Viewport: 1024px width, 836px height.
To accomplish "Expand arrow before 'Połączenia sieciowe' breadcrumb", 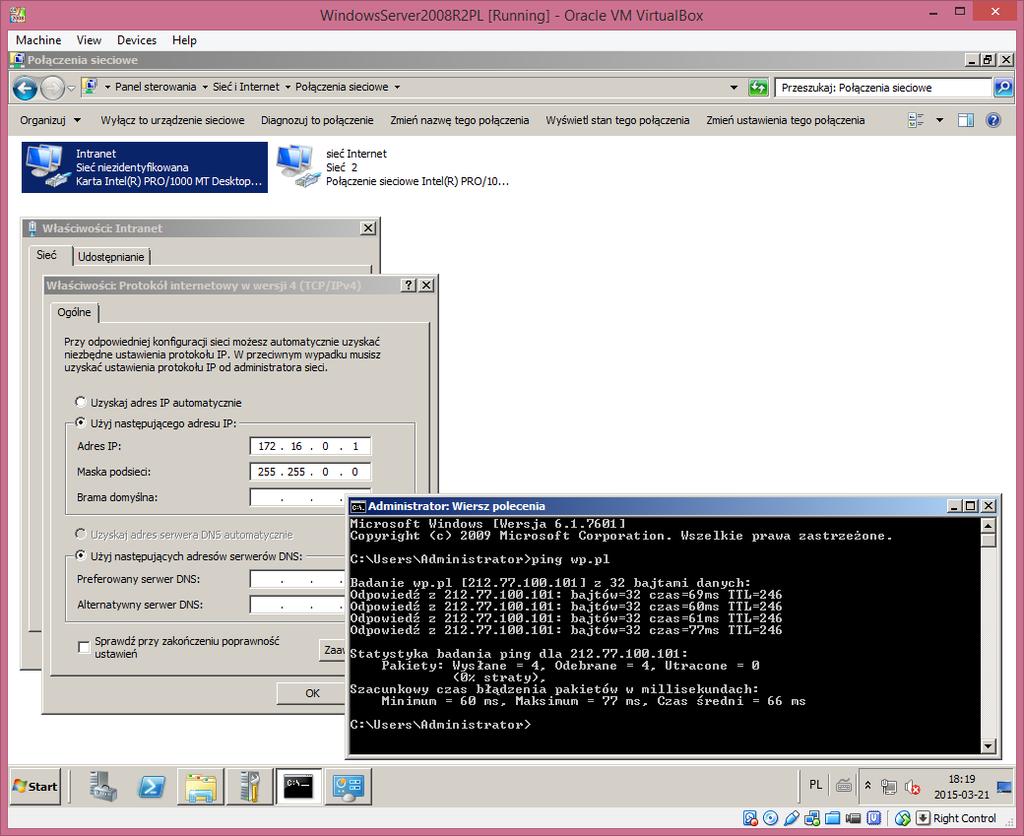I will [x=287, y=87].
